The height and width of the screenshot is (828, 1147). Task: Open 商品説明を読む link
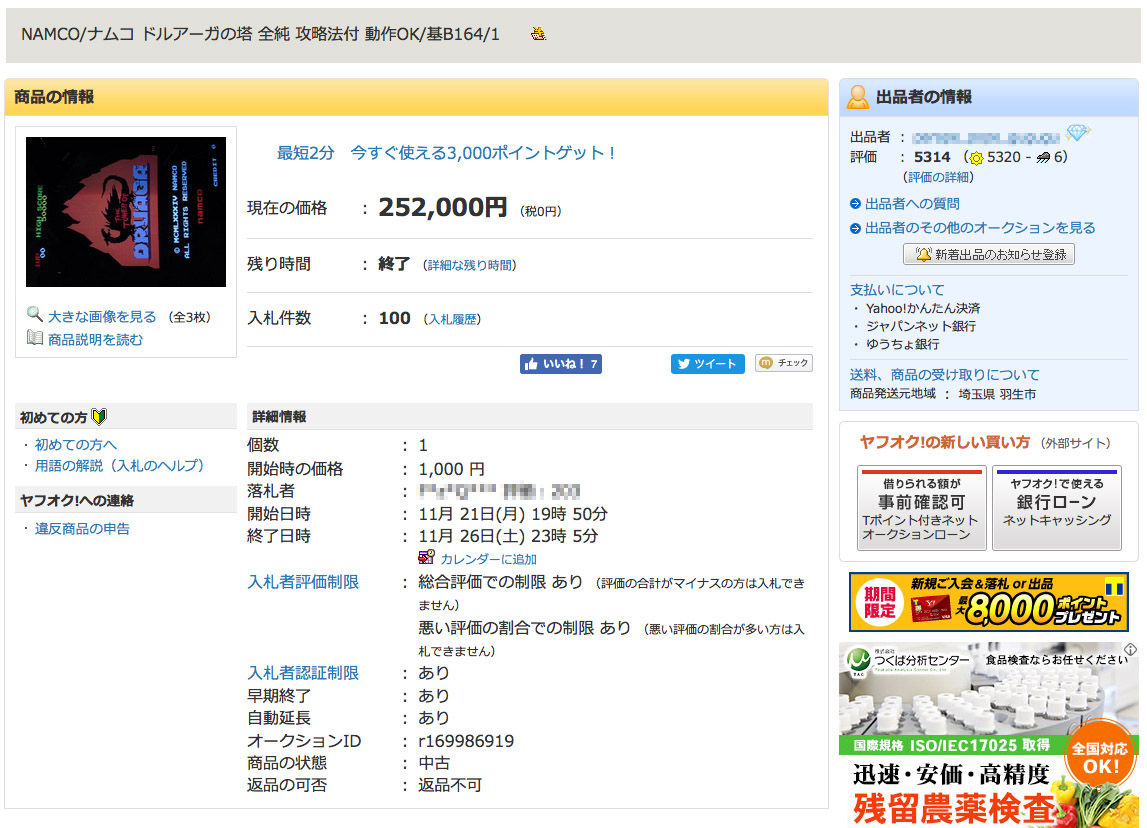[96, 339]
